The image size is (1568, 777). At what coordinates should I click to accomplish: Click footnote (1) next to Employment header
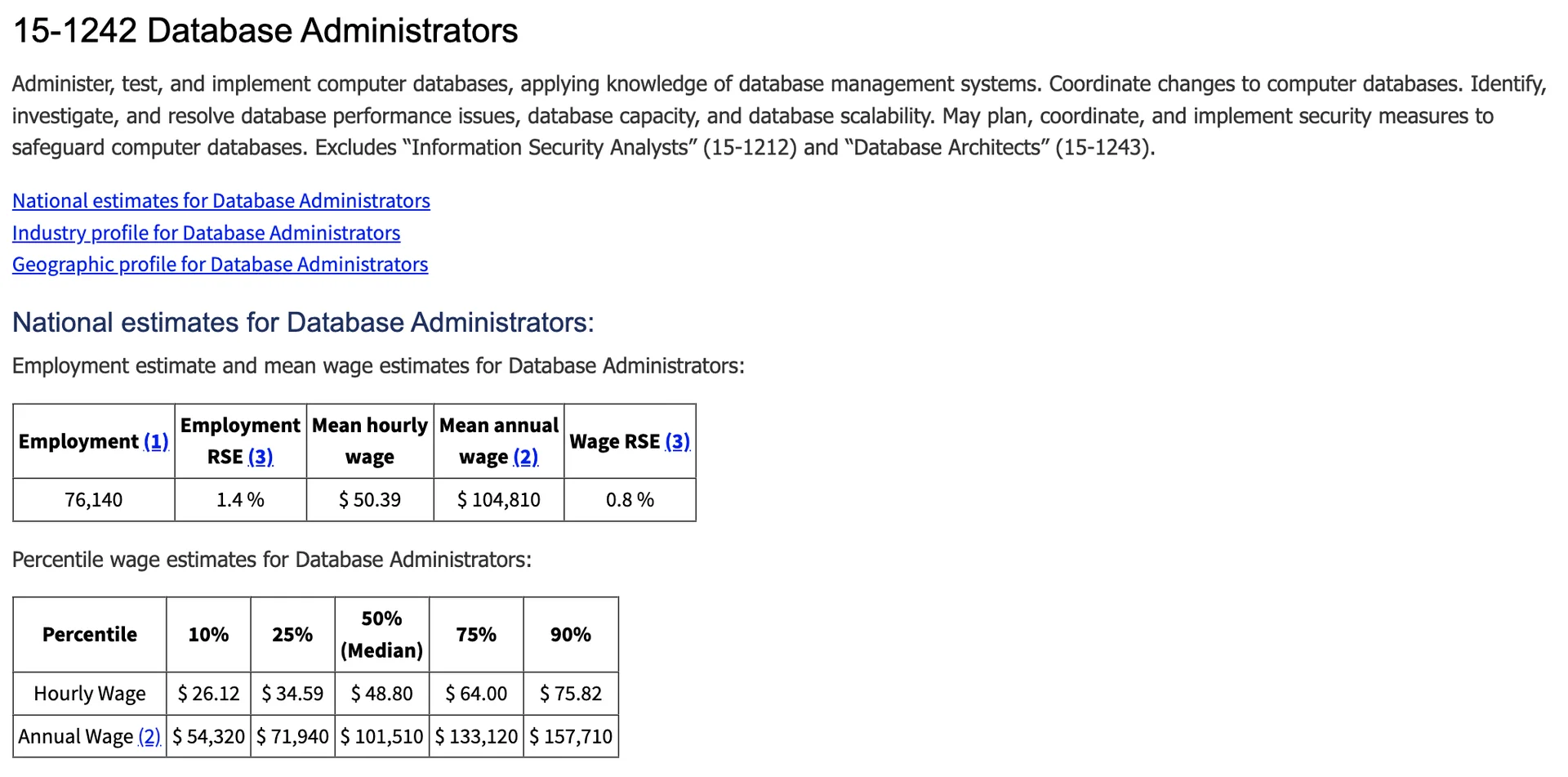point(156,441)
